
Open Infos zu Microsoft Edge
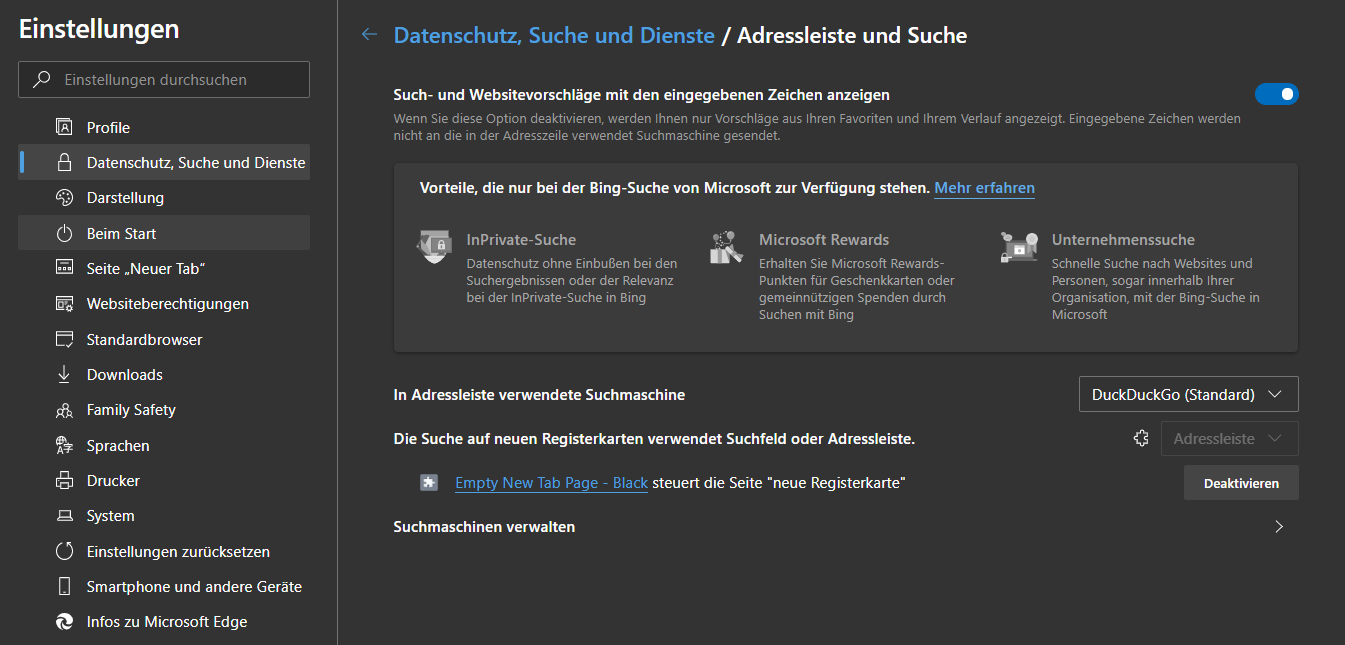click(x=164, y=622)
